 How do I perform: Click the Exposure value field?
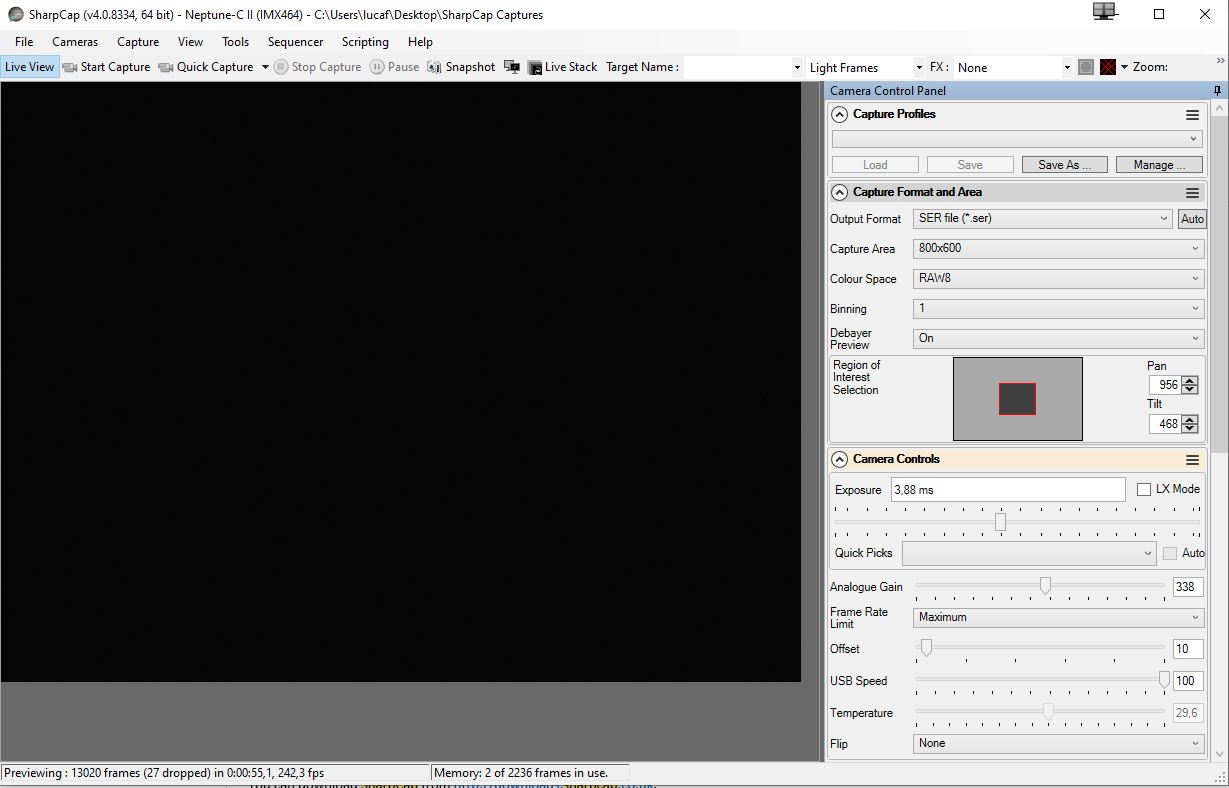tap(1008, 489)
